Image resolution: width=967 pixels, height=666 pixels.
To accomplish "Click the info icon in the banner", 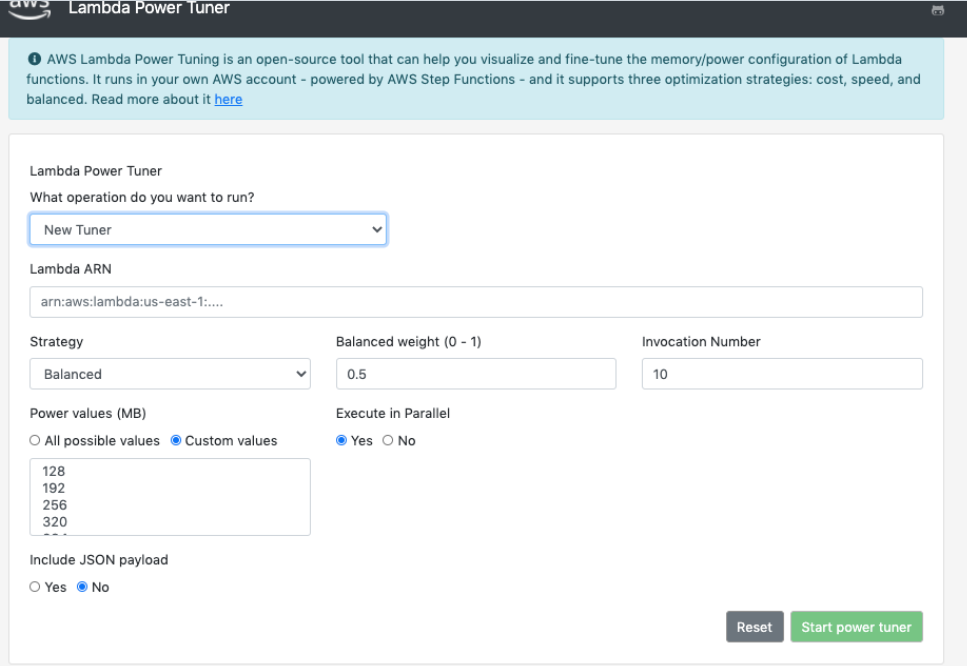I will click(35, 59).
